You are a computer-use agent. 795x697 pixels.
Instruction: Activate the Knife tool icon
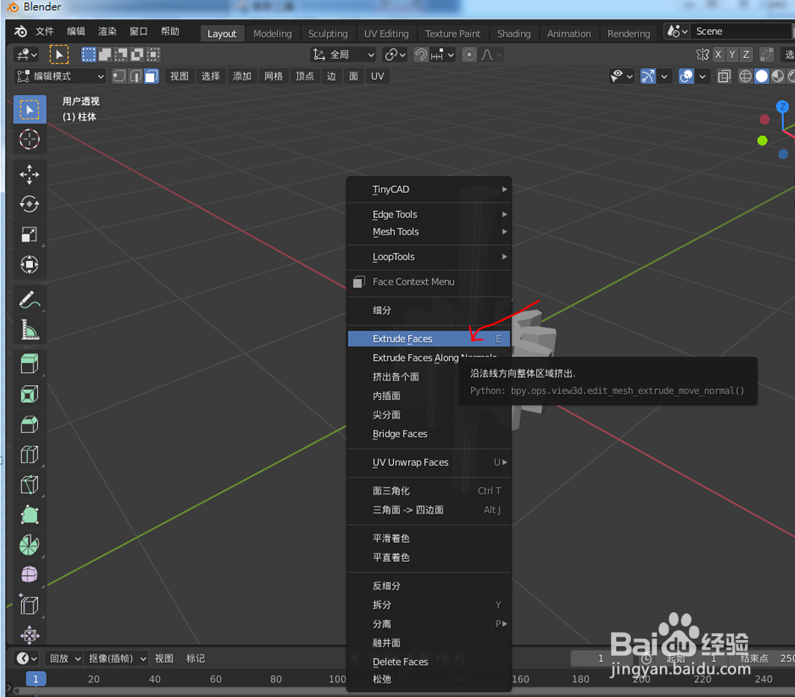click(29, 485)
